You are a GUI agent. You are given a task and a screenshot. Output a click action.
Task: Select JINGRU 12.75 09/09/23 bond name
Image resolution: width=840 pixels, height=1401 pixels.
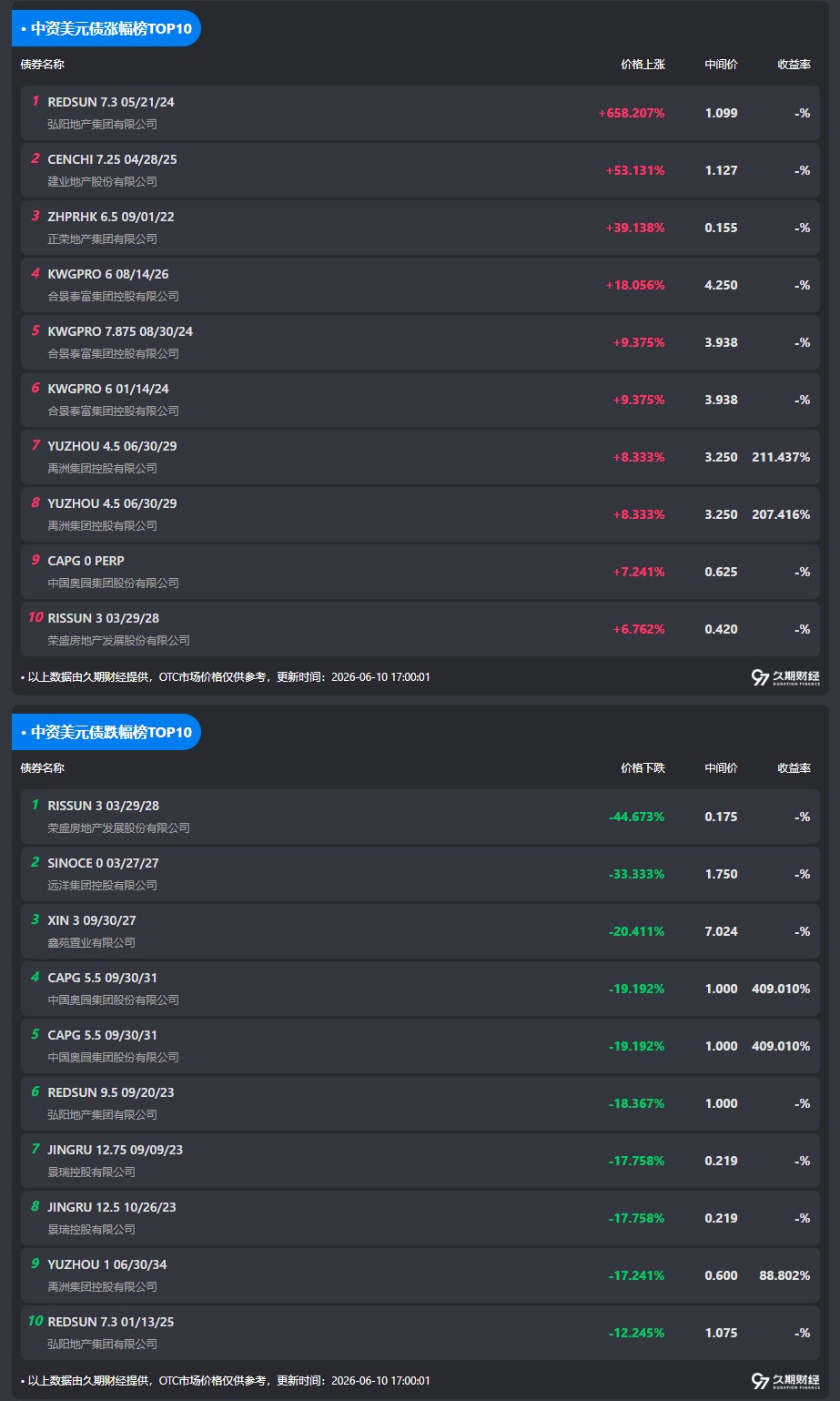tap(115, 1150)
